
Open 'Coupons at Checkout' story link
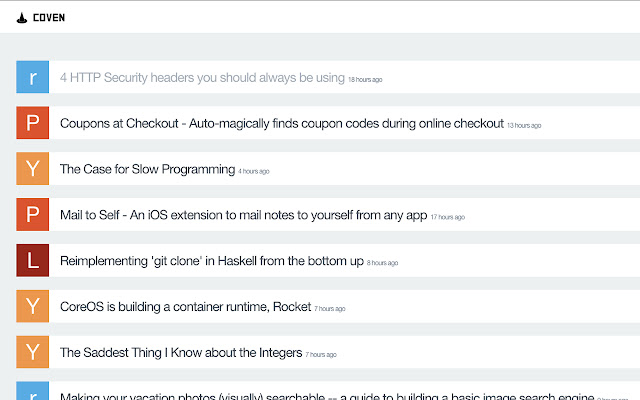(x=281, y=123)
